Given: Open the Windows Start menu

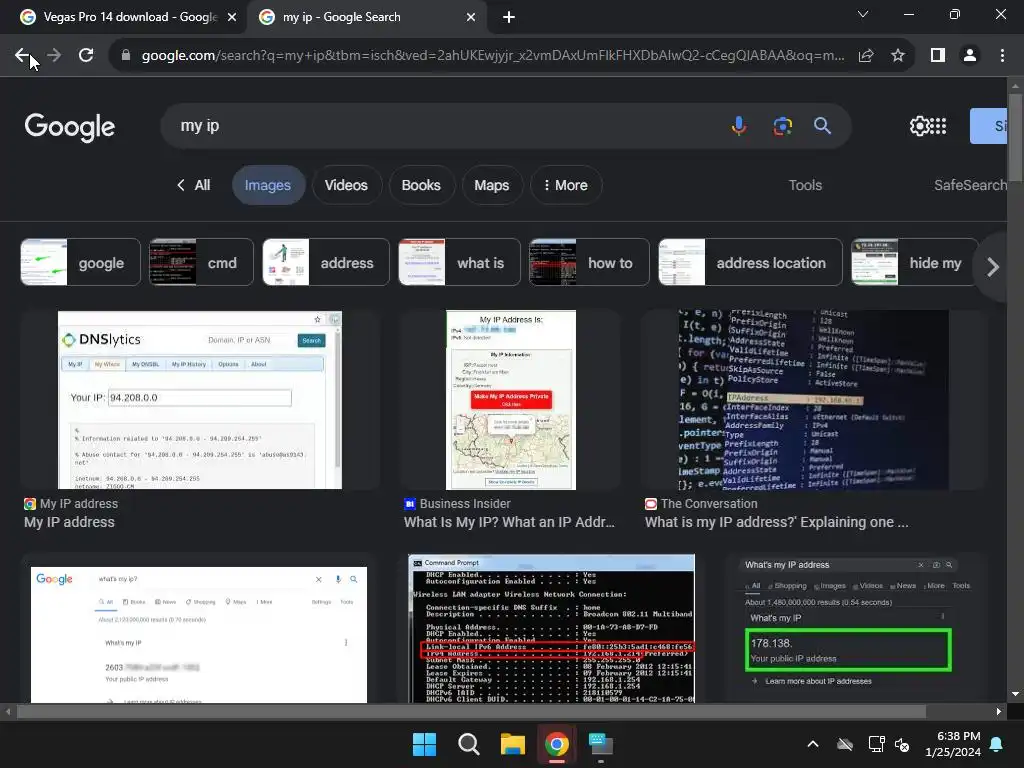Looking at the screenshot, I should click(x=424, y=744).
